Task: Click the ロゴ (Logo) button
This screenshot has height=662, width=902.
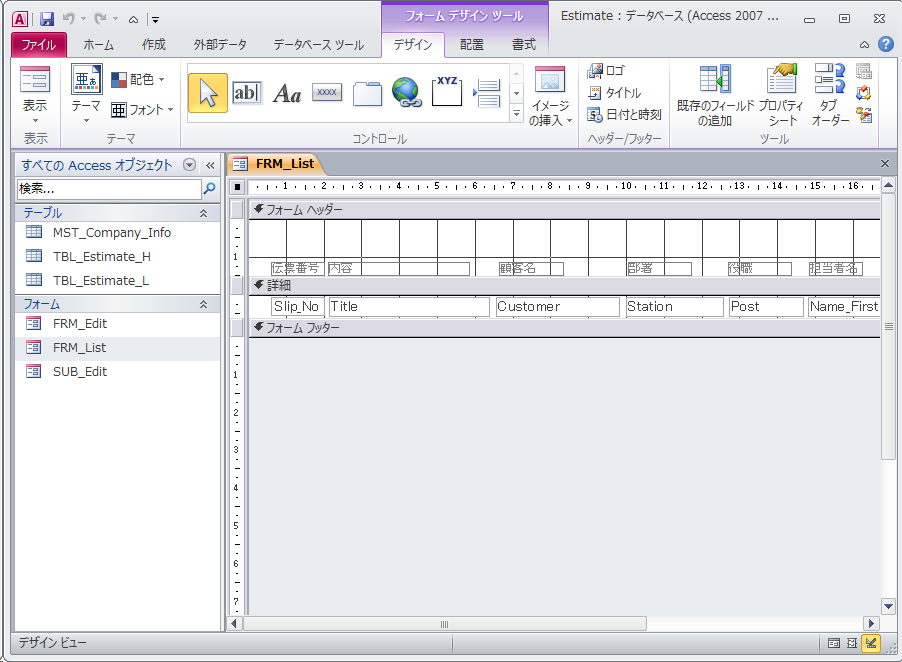Action: (606, 71)
